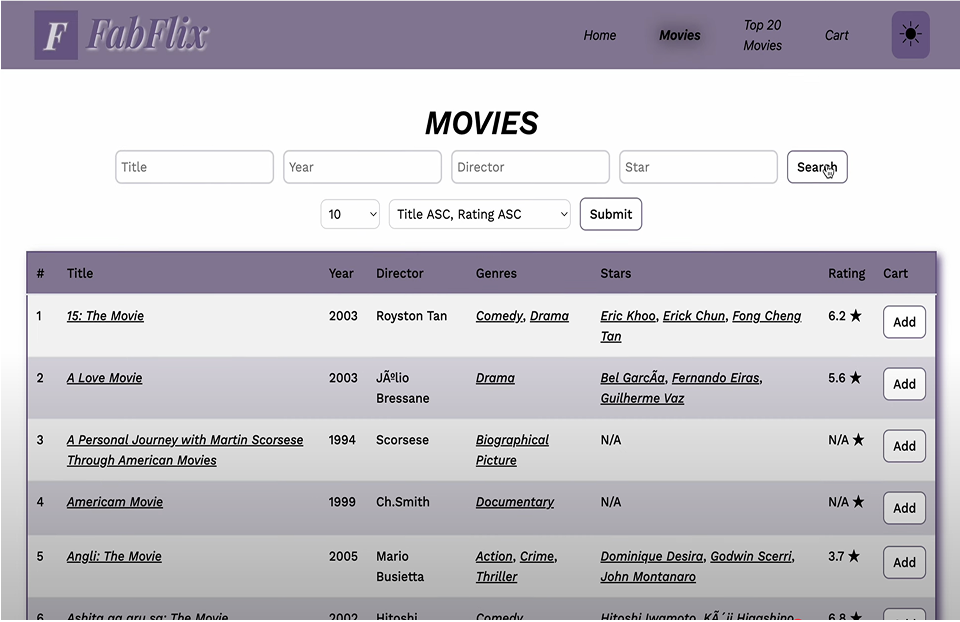Browse the Drama genre for A Love Movie
This screenshot has width=960, height=622.
click(495, 378)
